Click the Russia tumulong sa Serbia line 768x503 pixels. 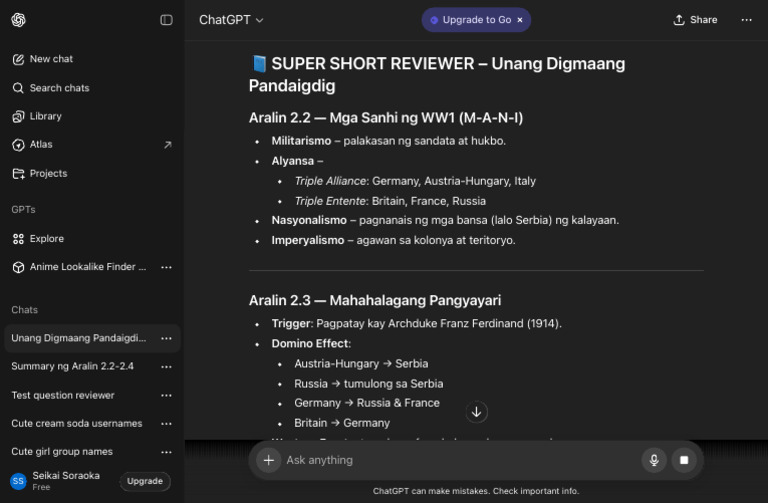tap(368, 384)
